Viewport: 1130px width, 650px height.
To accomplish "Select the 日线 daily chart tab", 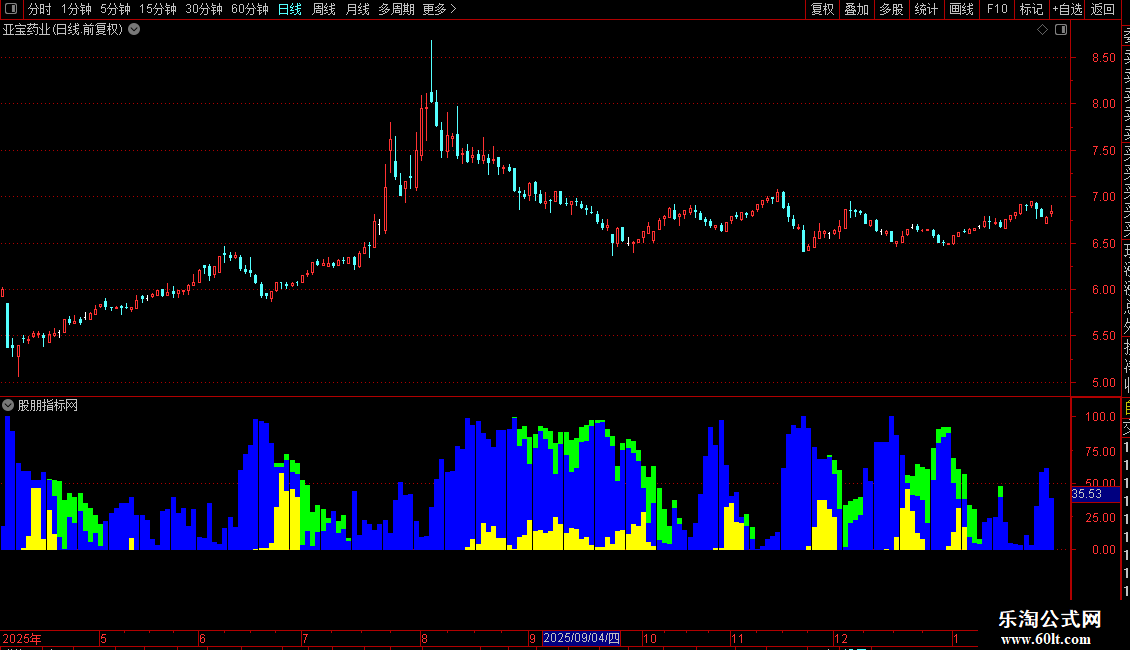I will (290, 9).
